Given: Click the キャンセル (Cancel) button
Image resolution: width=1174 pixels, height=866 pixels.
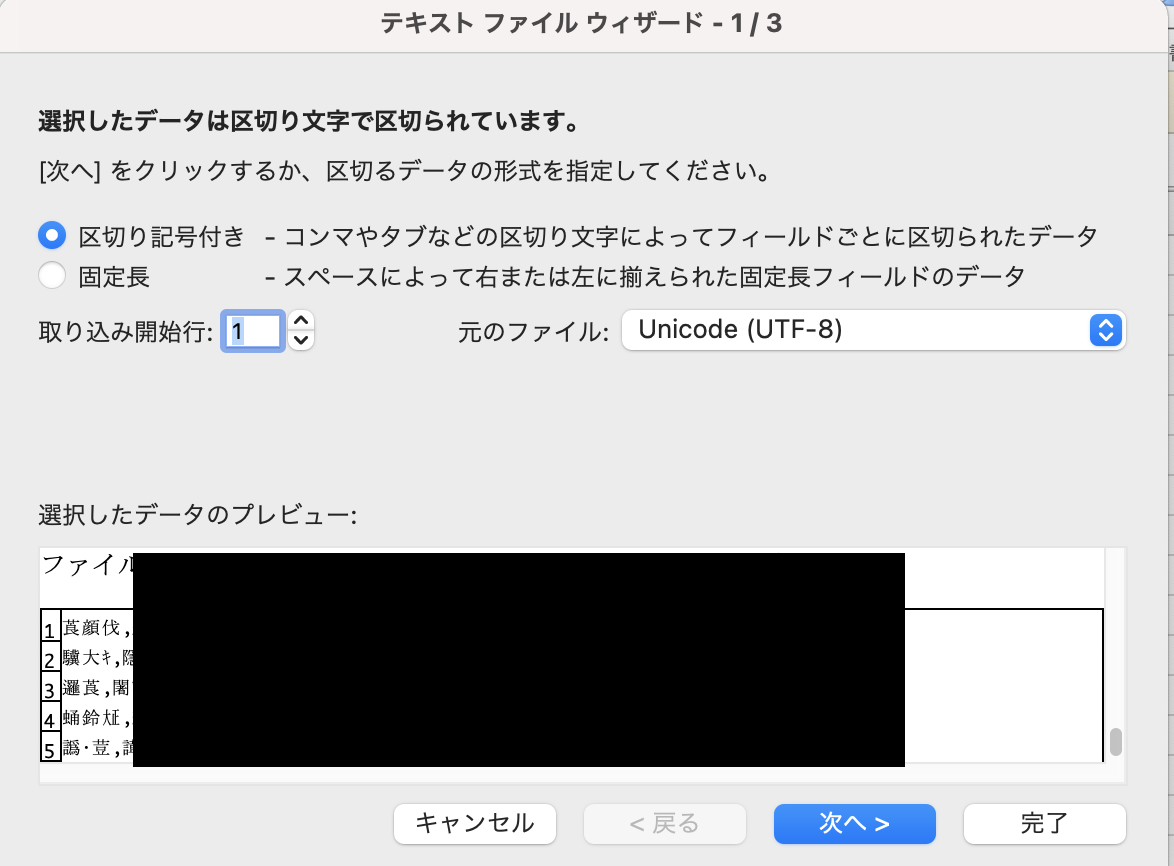Looking at the screenshot, I should click(474, 823).
